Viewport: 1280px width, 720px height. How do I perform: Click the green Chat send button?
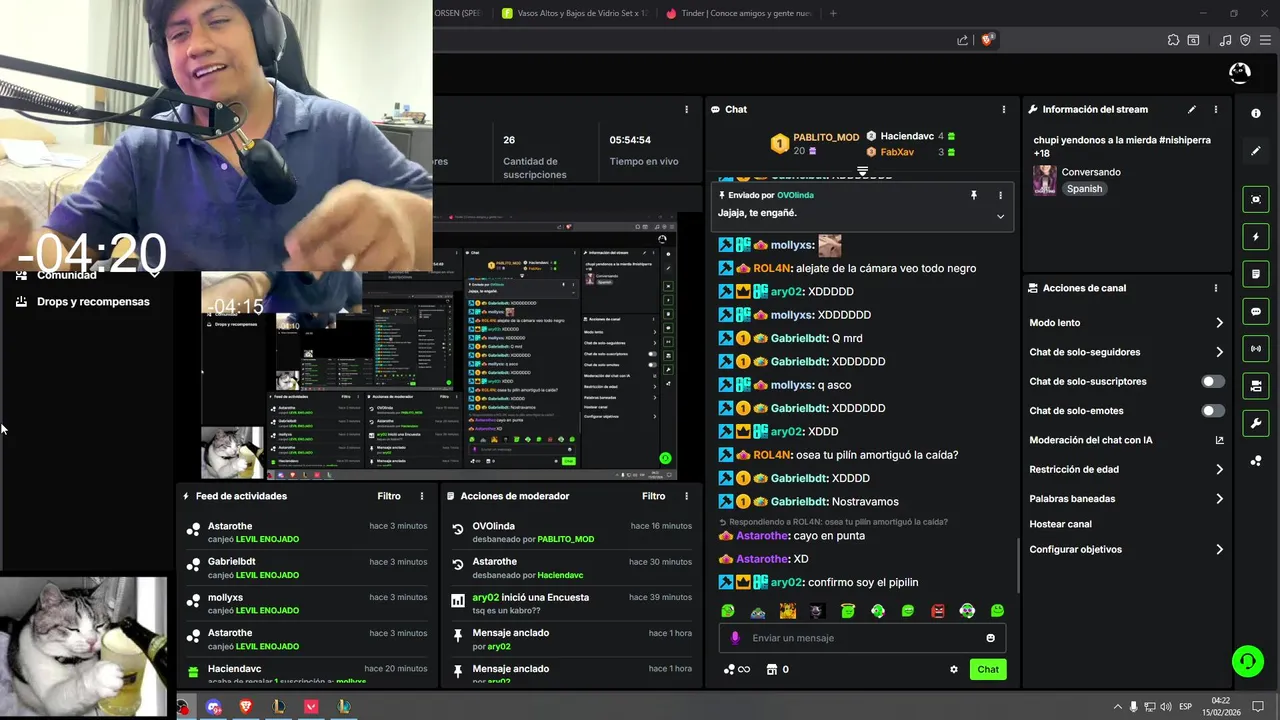click(988, 669)
